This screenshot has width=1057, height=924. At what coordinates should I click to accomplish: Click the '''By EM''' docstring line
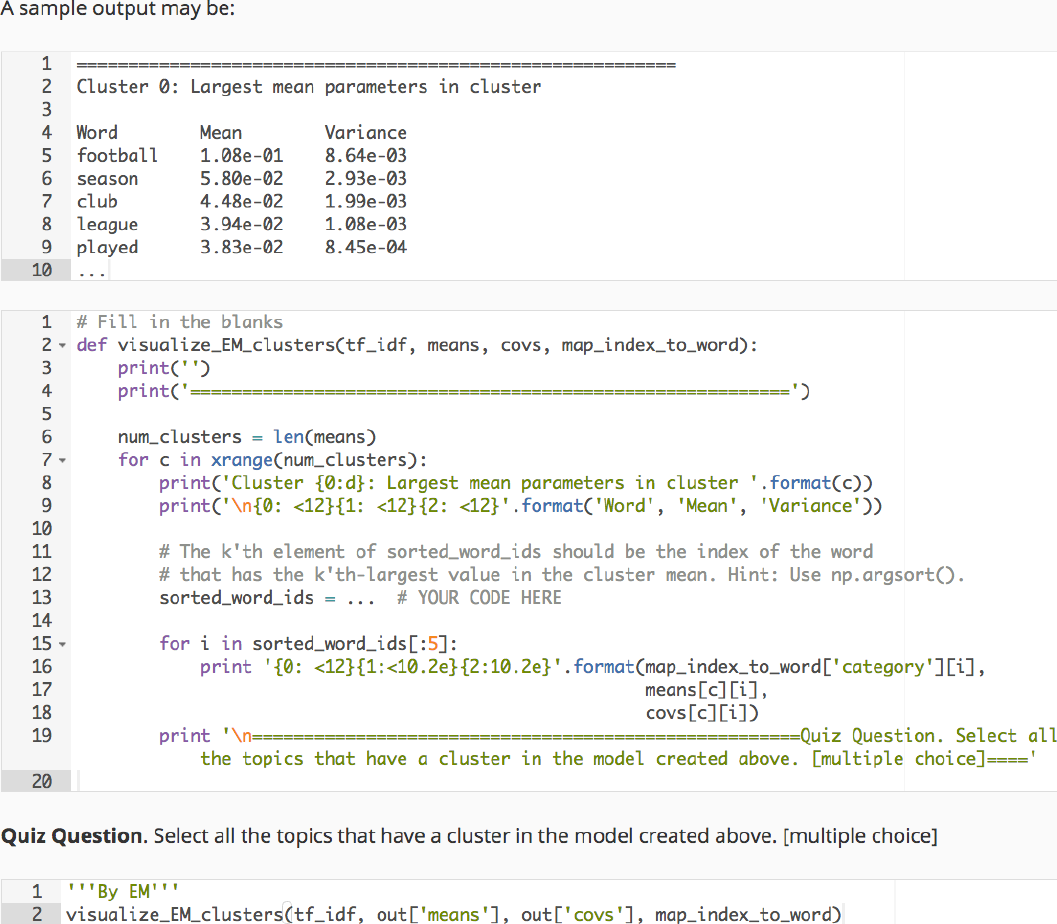122,892
